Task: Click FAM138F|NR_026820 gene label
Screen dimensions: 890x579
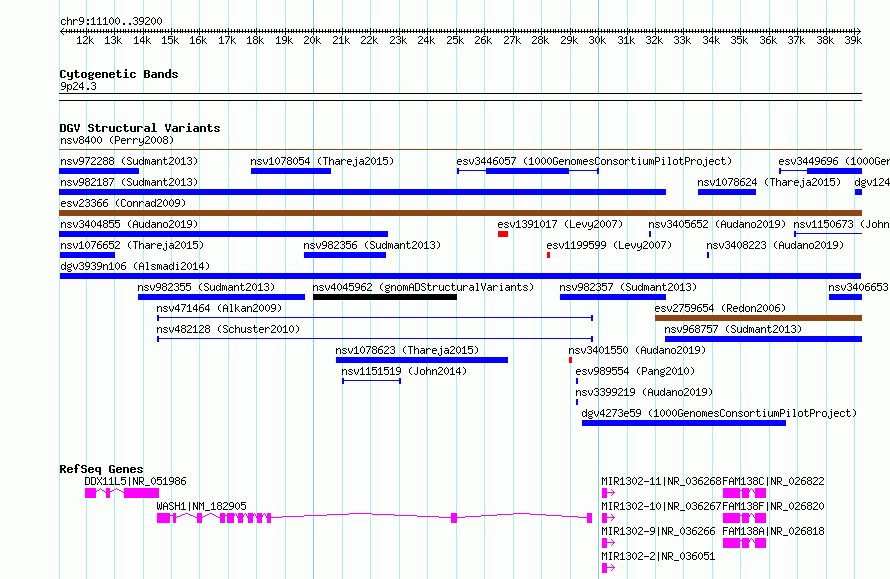Action: pos(773,506)
